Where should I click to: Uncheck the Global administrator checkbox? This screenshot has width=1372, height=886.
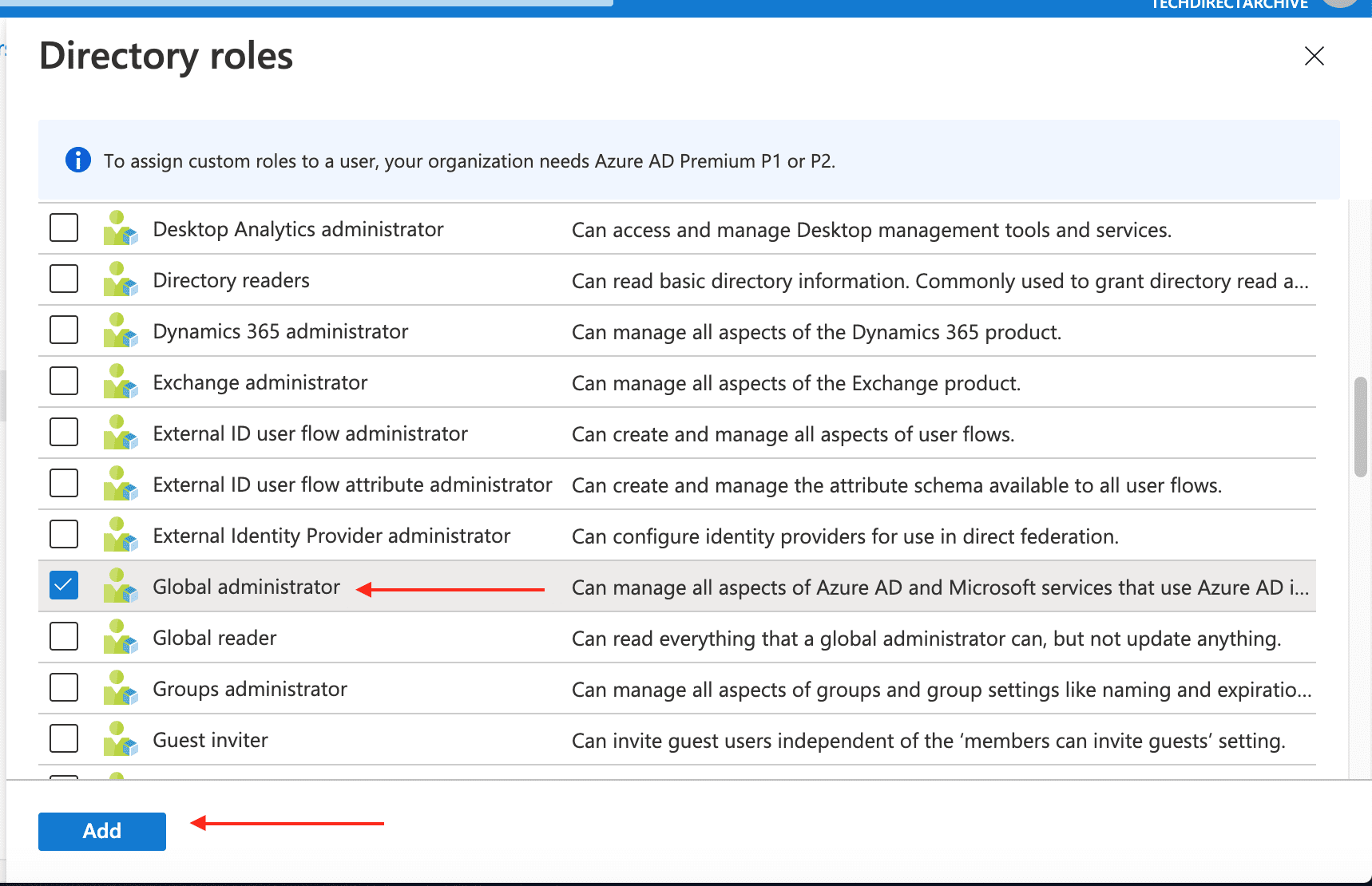pos(64,585)
